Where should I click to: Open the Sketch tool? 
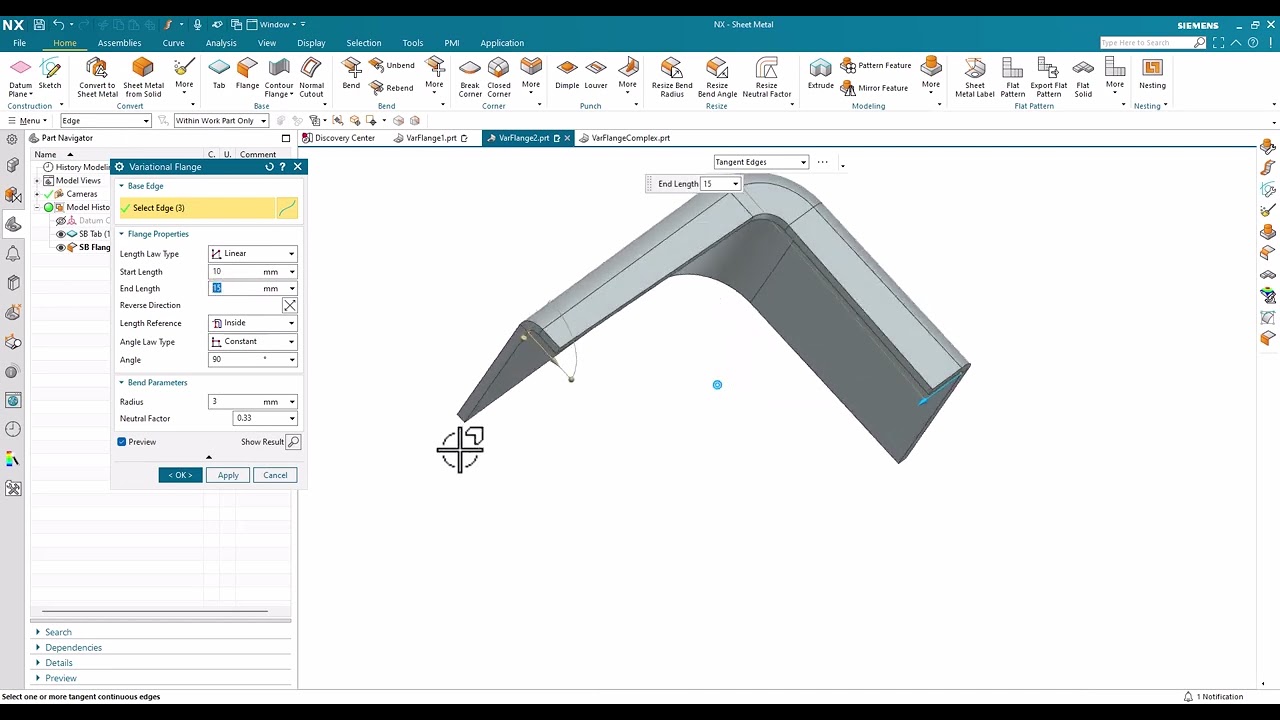click(50, 74)
